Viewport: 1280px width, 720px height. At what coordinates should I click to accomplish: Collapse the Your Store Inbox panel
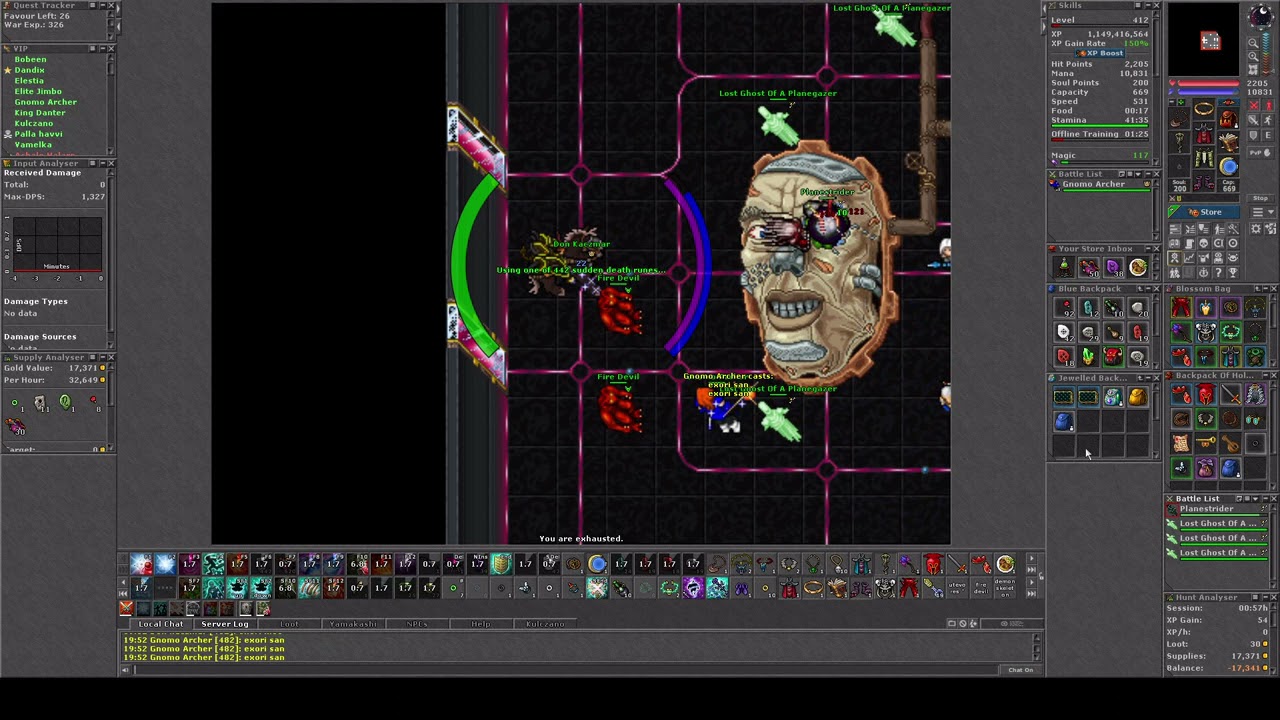point(1146,248)
